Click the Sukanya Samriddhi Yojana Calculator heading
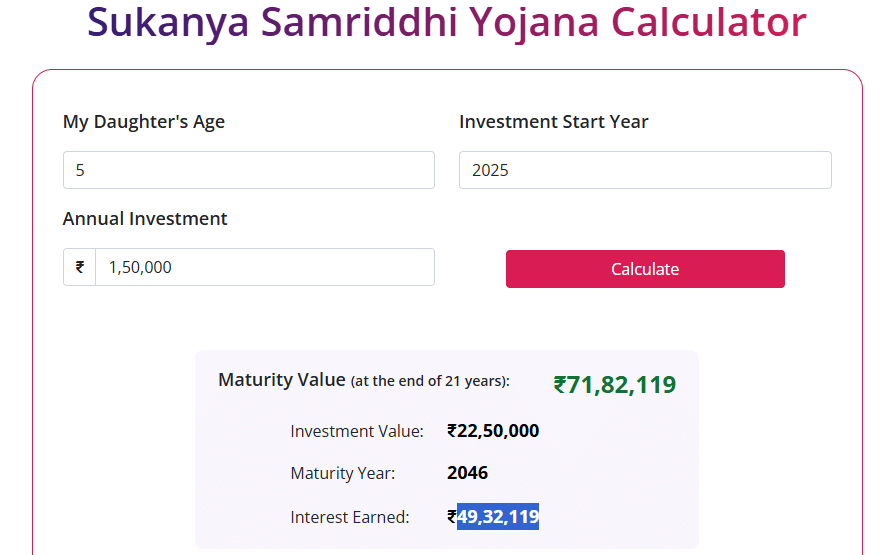 click(x=447, y=22)
